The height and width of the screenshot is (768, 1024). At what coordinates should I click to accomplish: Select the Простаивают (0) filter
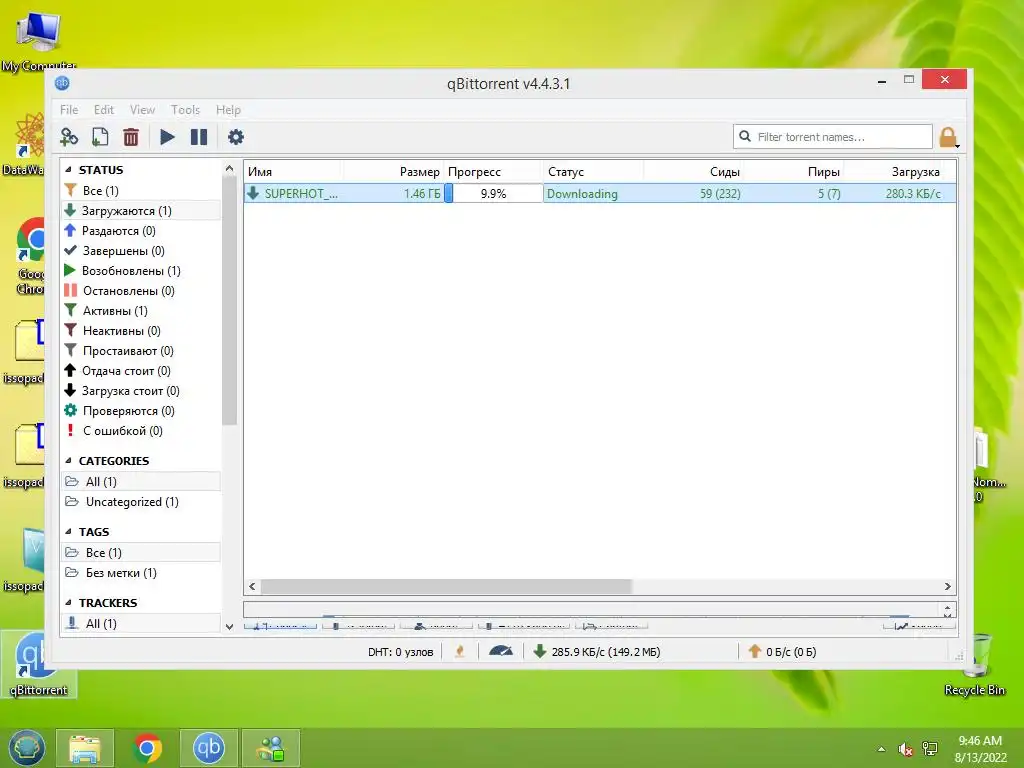point(140,351)
